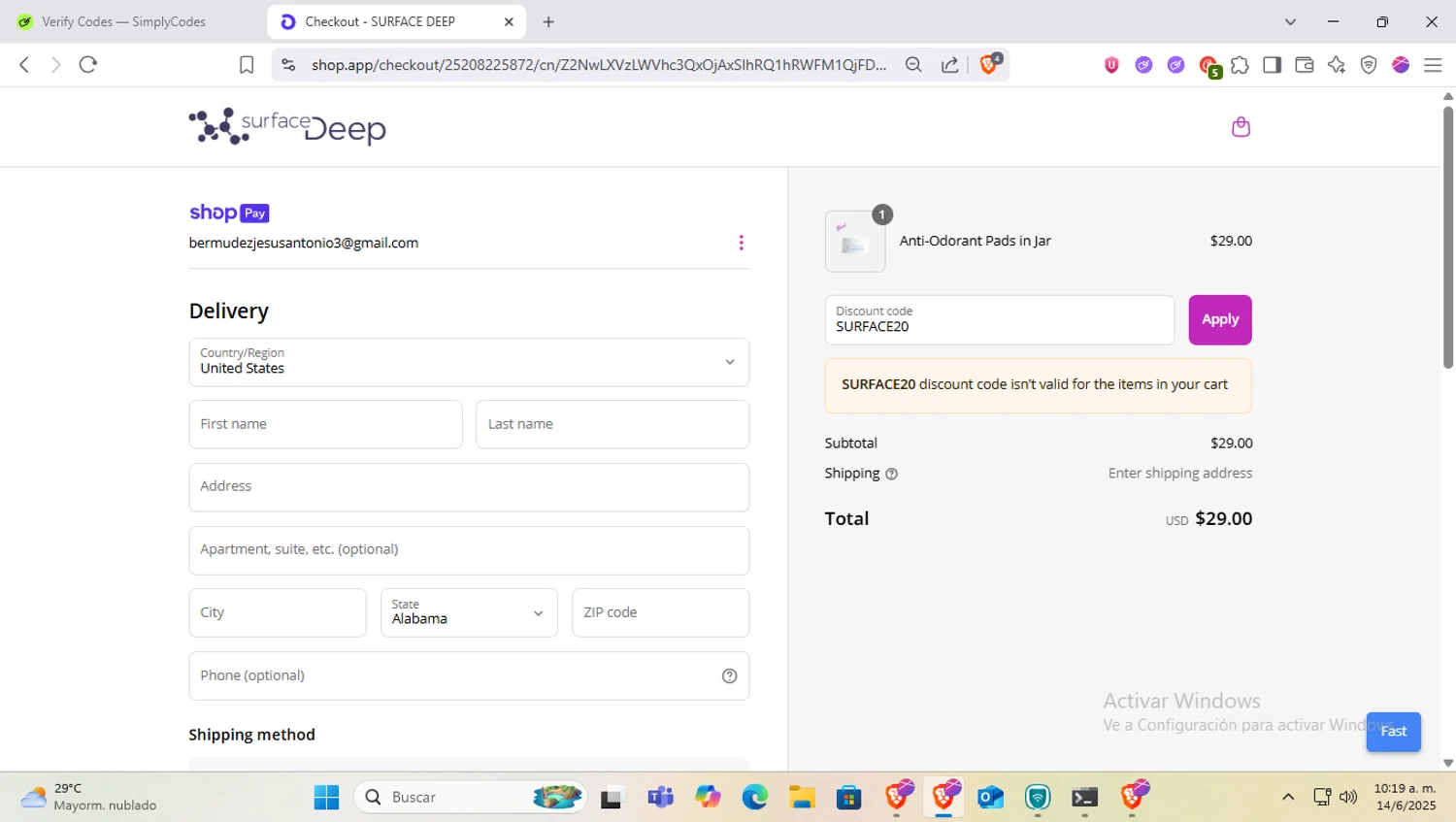Click the Address field
The image size is (1456, 822).
coord(469,487)
